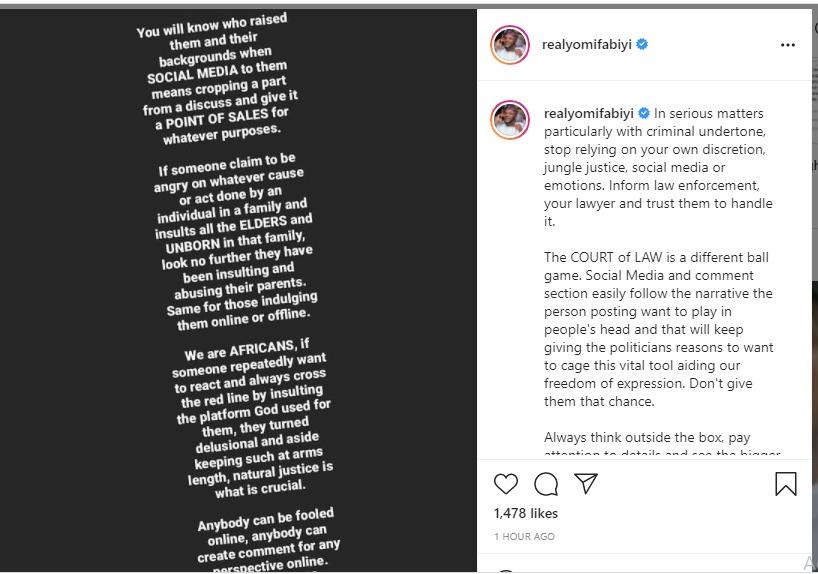View the 1,478 likes list
Screen dimensions: 818x574
point(526,513)
